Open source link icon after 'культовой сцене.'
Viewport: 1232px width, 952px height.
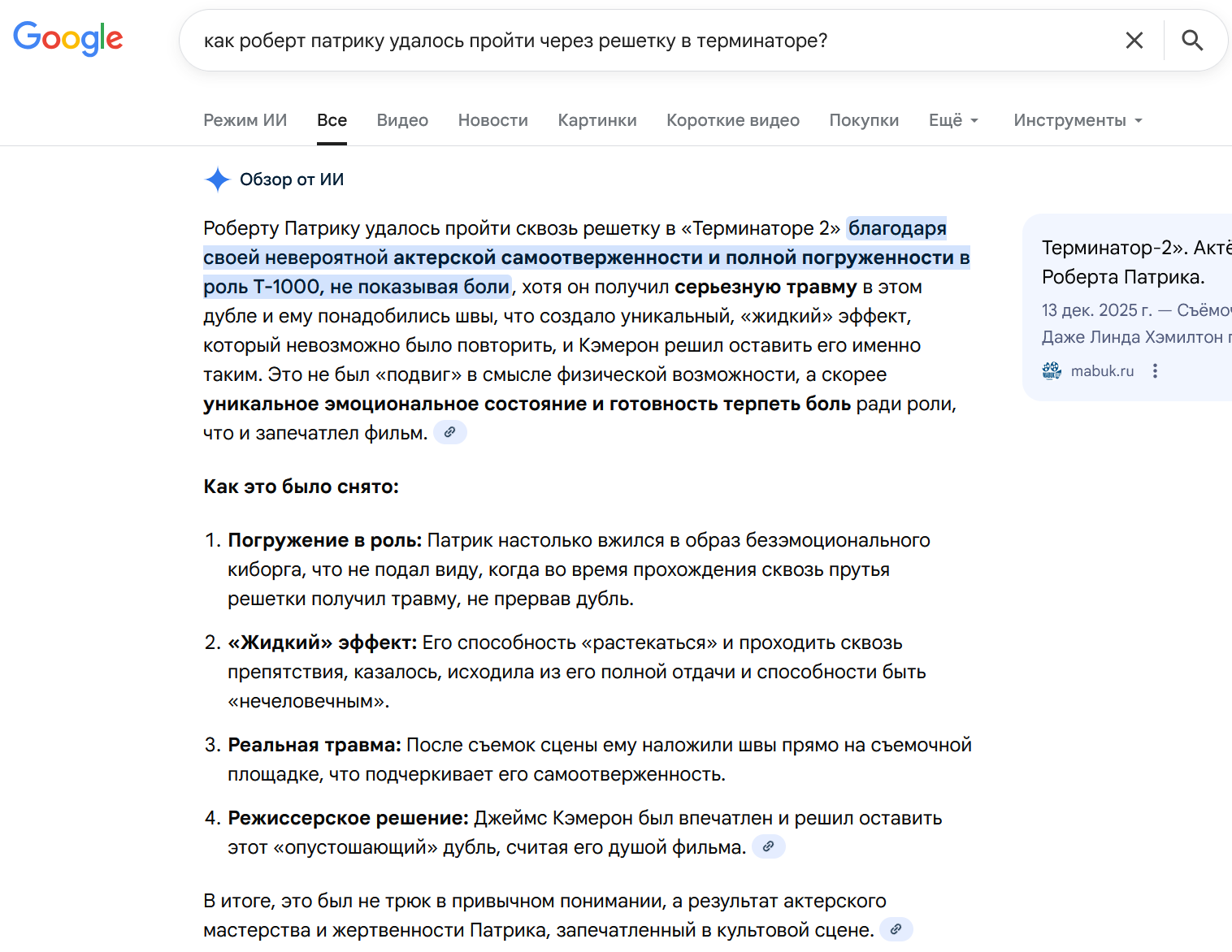point(896,929)
